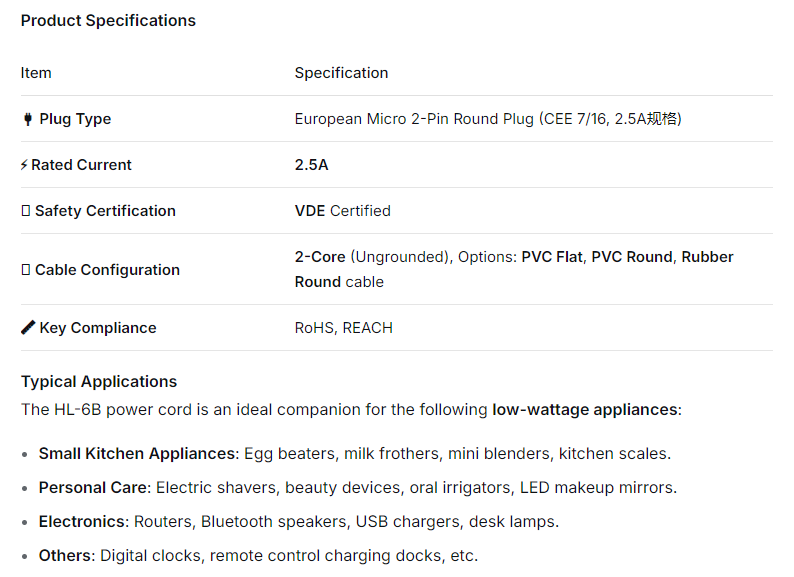Click the square icon before Safety Certification
This screenshot has width=794, height=577.
[26, 211]
